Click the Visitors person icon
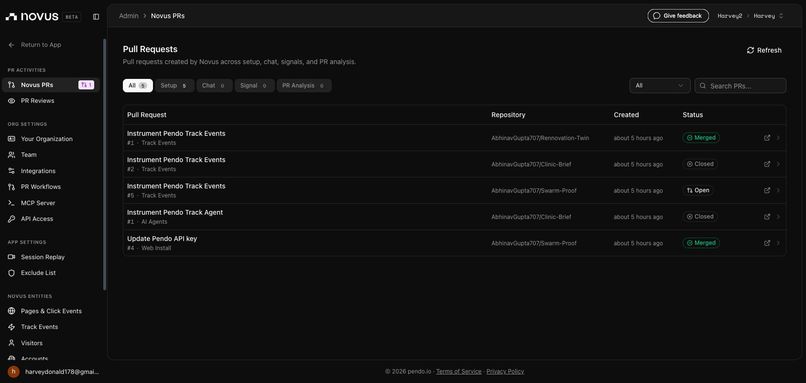The image size is (806, 383). [11, 343]
